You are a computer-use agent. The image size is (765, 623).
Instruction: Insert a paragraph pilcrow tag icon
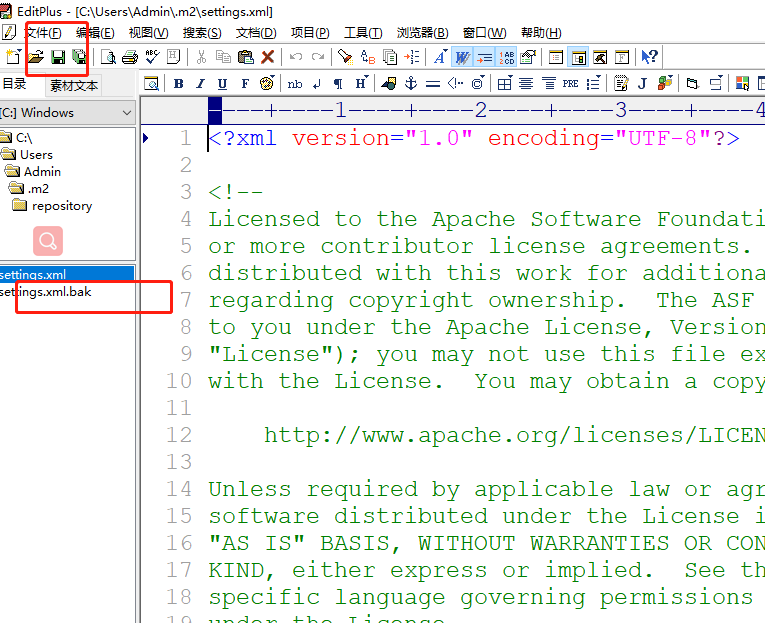[x=338, y=84]
